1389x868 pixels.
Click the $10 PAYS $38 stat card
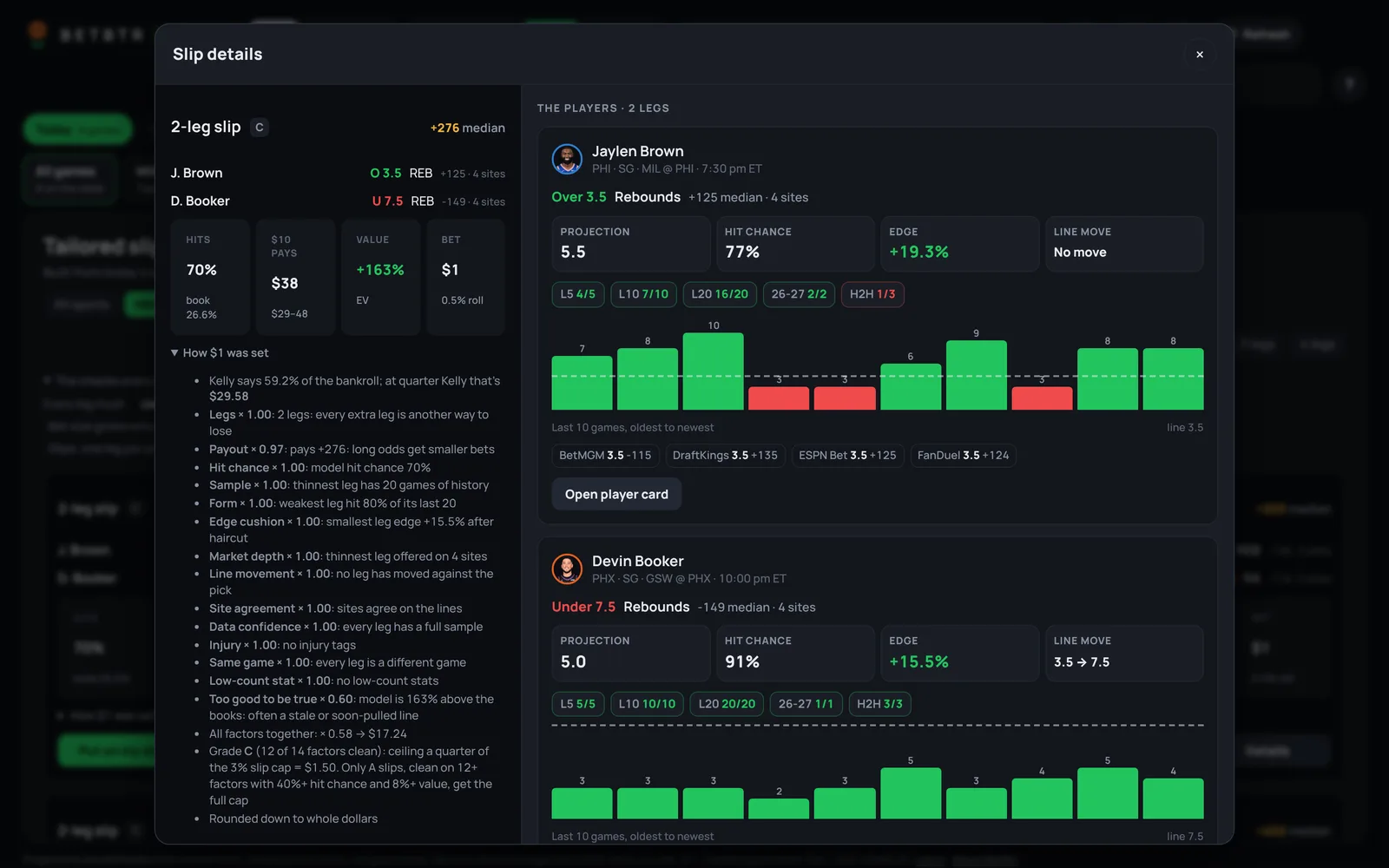pos(295,277)
